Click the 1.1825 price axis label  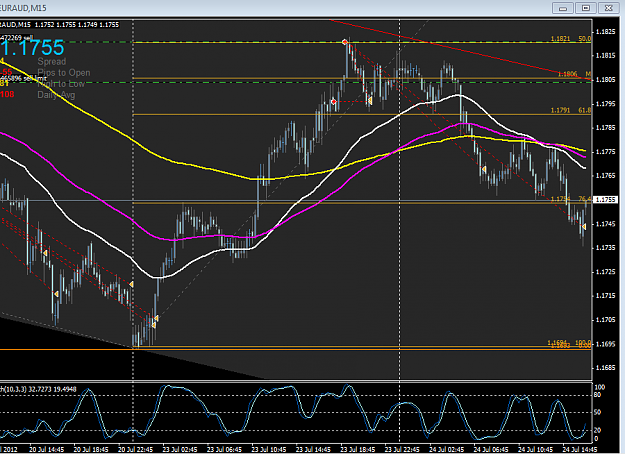pos(605,32)
